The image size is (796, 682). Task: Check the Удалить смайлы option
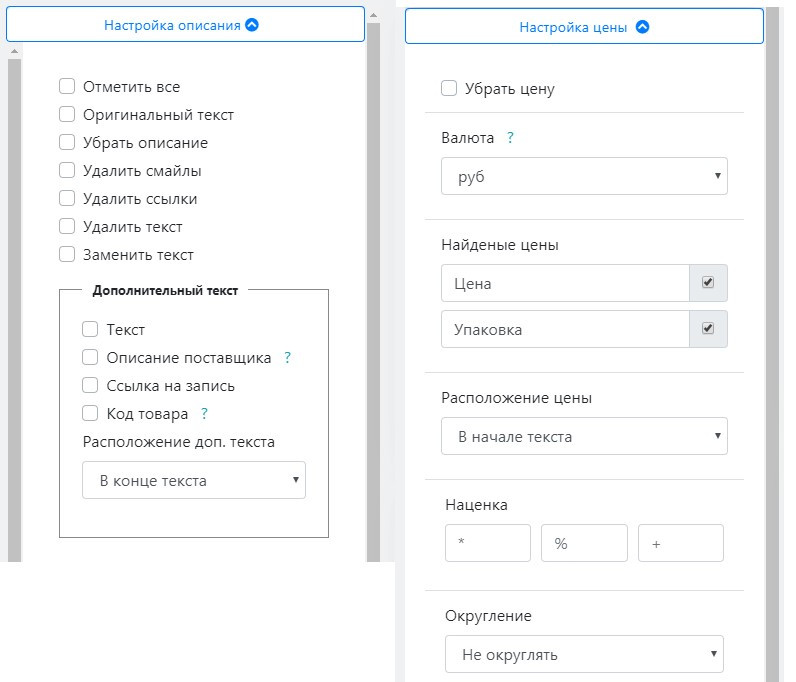click(x=67, y=171)
